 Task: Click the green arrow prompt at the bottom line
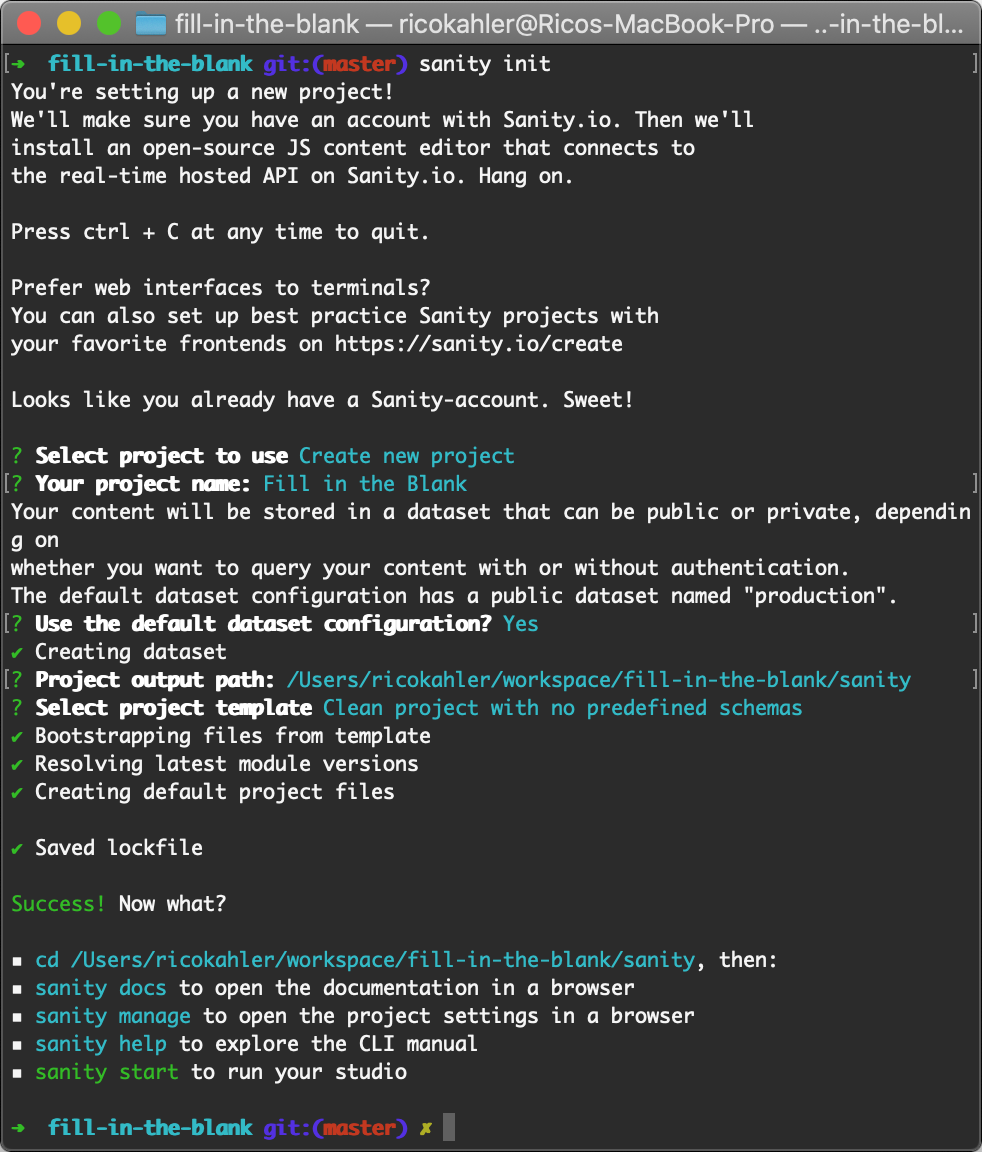pos(17,1127)
